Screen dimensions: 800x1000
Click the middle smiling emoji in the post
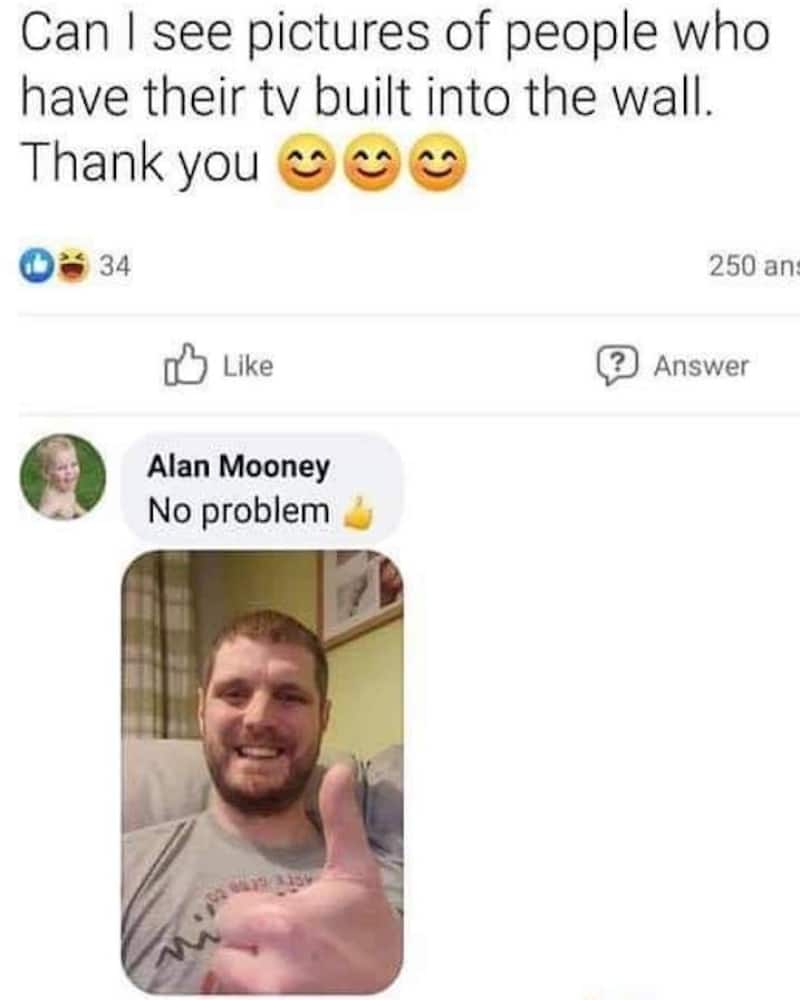click(372, 163)
